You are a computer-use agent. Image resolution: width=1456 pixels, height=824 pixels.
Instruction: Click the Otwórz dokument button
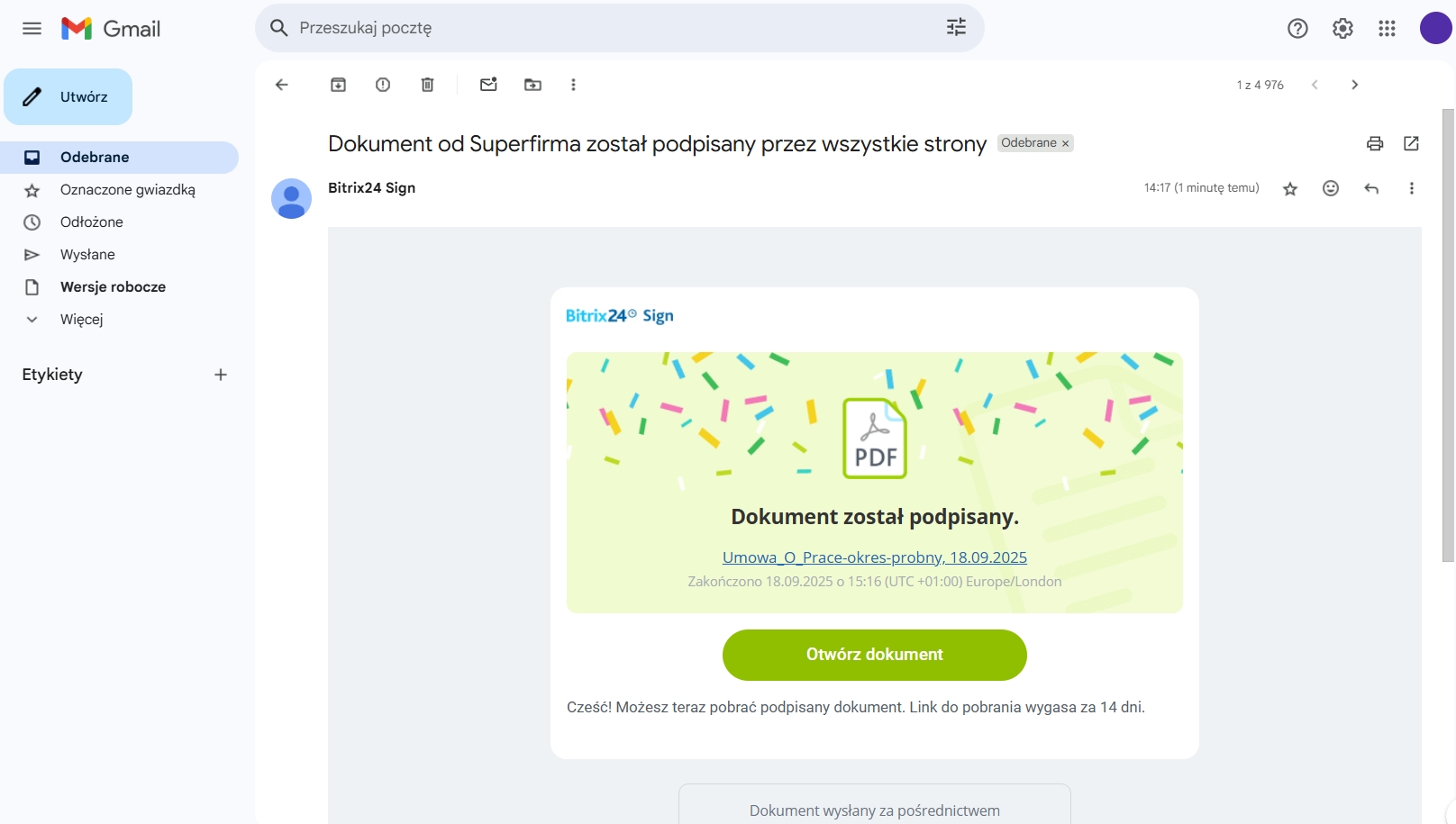point(875,655)
